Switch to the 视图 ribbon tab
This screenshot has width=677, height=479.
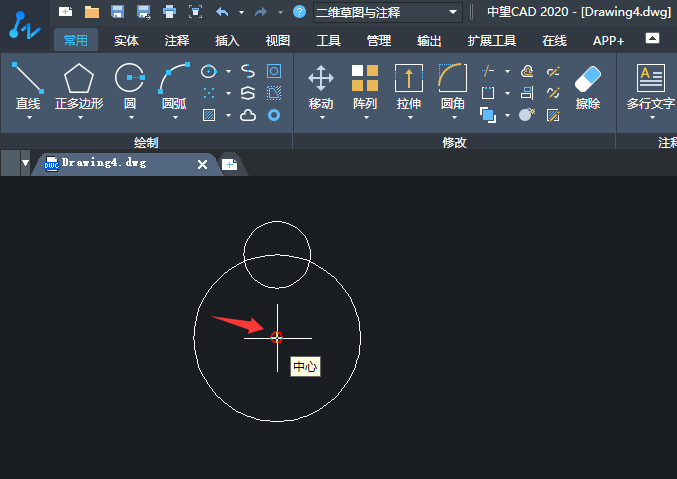click(x=278, y=41)
